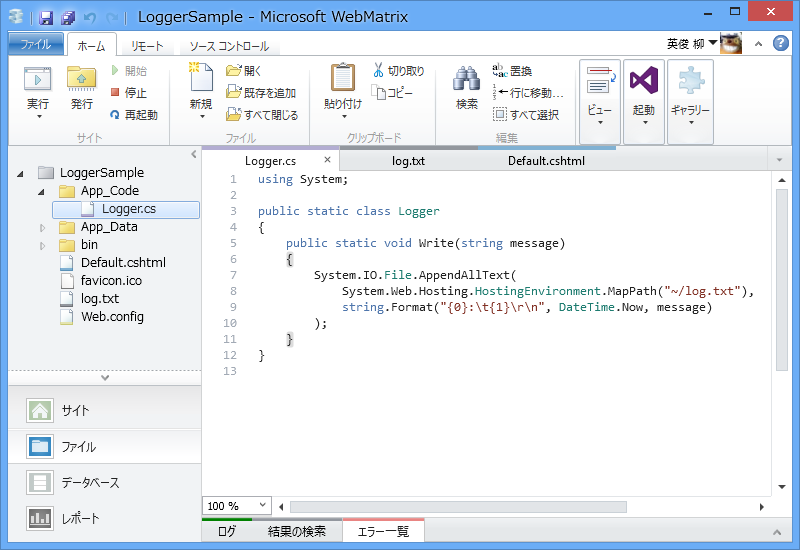
Task: Click the 切り取り (Cut) scissors icon
Action: (378, 70)
